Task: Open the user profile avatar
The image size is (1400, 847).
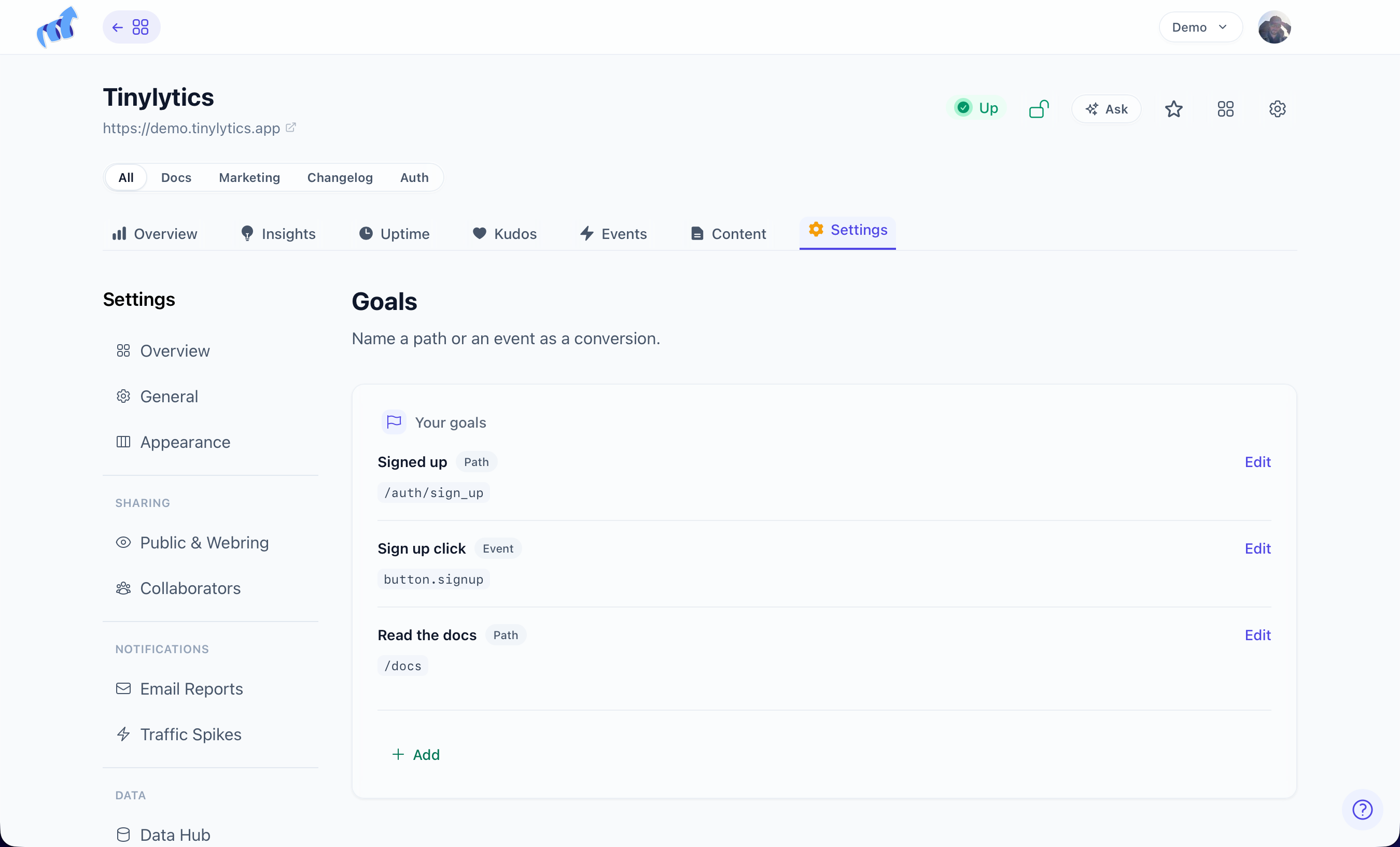Action: [x=1275, y=27]
